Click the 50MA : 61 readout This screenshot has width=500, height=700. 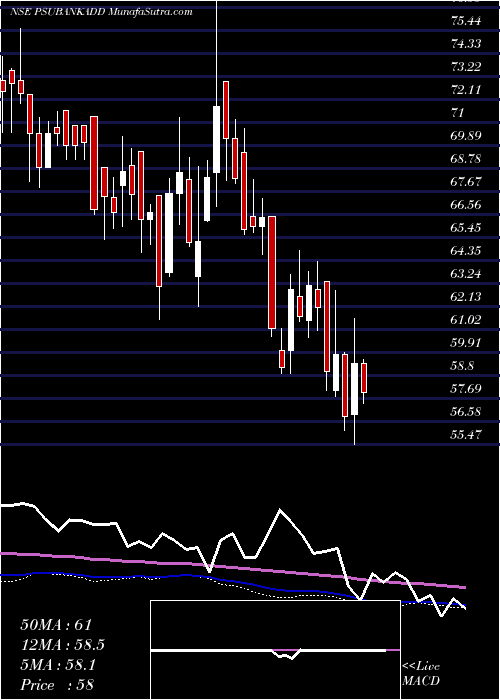click(56, 625)
